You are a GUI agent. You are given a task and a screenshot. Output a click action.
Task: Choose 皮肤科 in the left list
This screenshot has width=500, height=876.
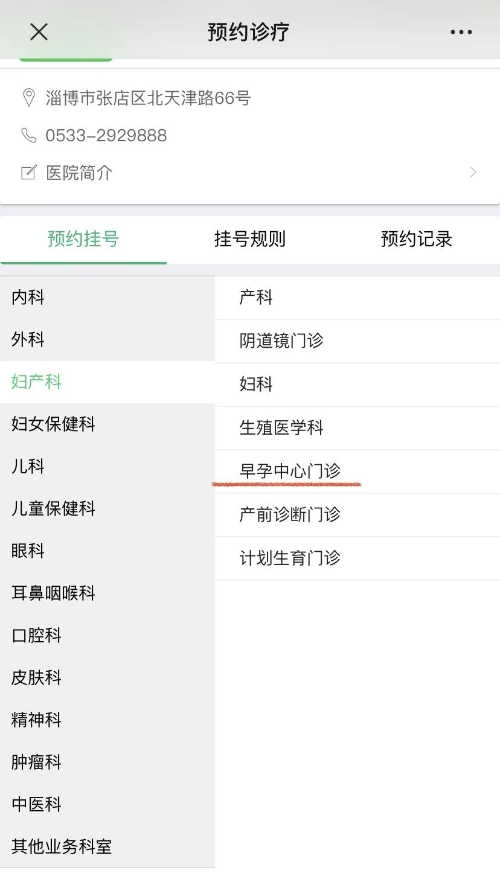click(107, 677)
